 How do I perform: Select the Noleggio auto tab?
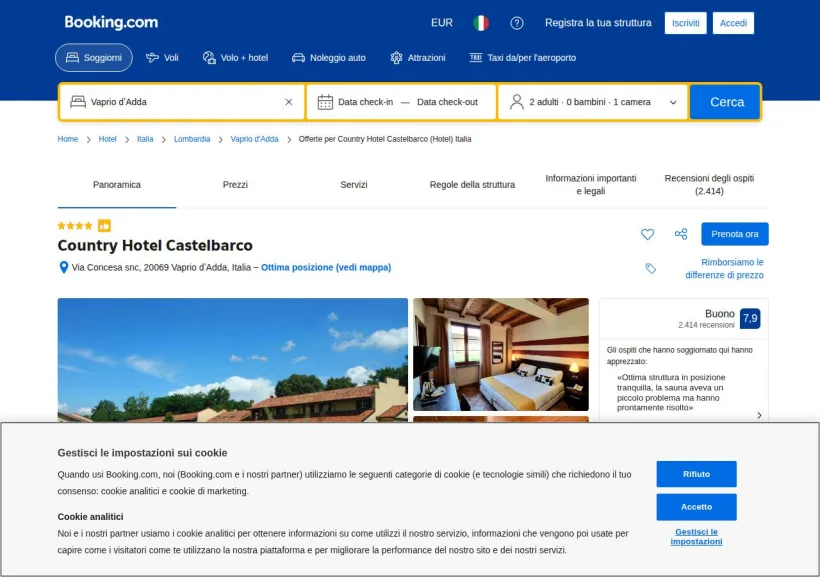pyautogui.click(x=328, y=58)
